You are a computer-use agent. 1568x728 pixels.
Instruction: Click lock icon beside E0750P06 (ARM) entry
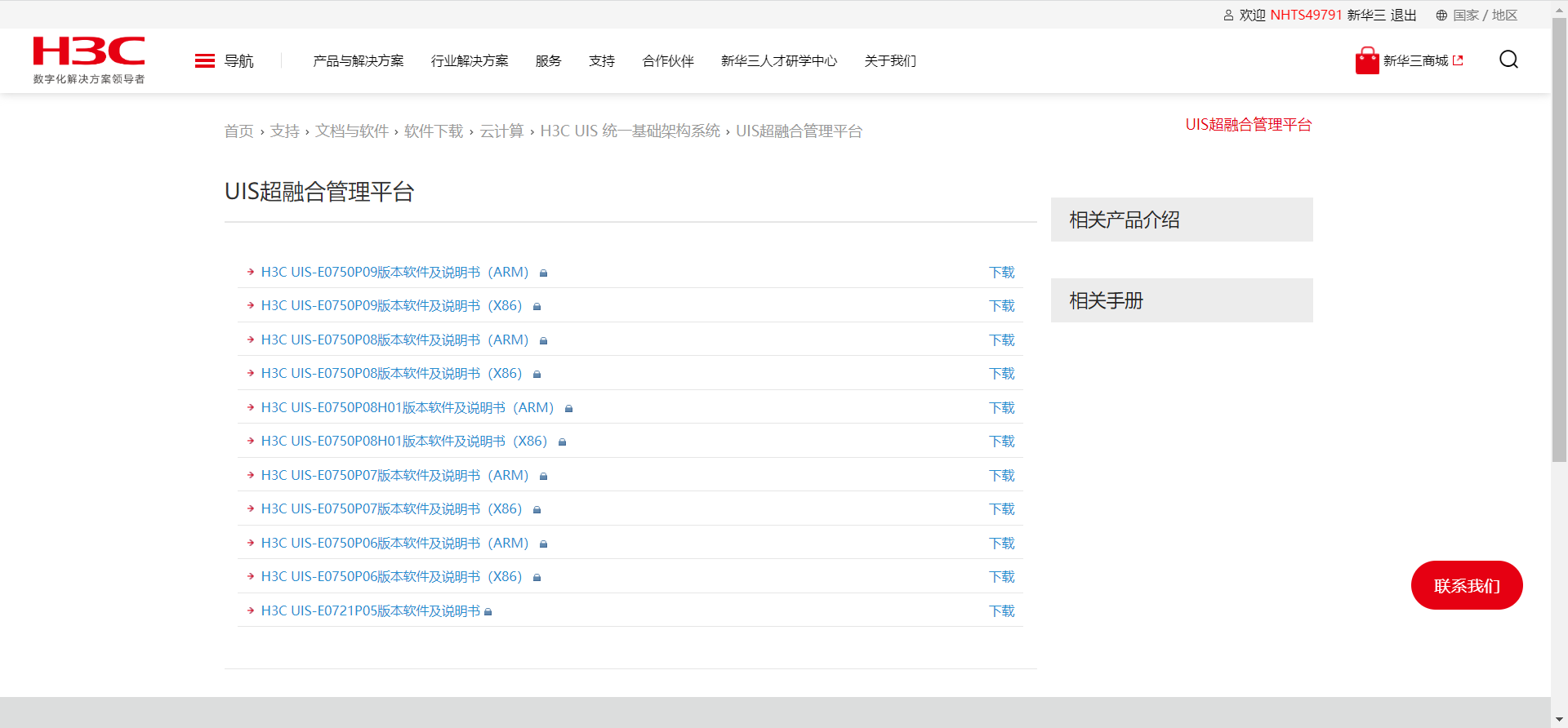543,544
